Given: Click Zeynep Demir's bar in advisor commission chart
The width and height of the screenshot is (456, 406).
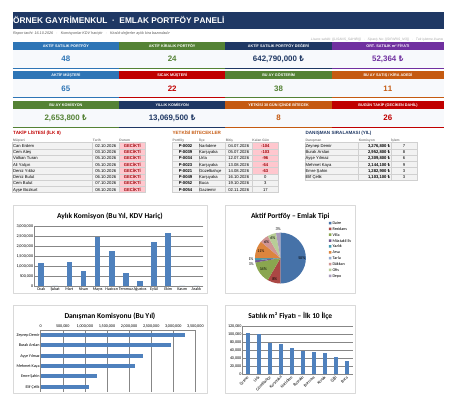Looking at the screenshot, I should [113, 335].
